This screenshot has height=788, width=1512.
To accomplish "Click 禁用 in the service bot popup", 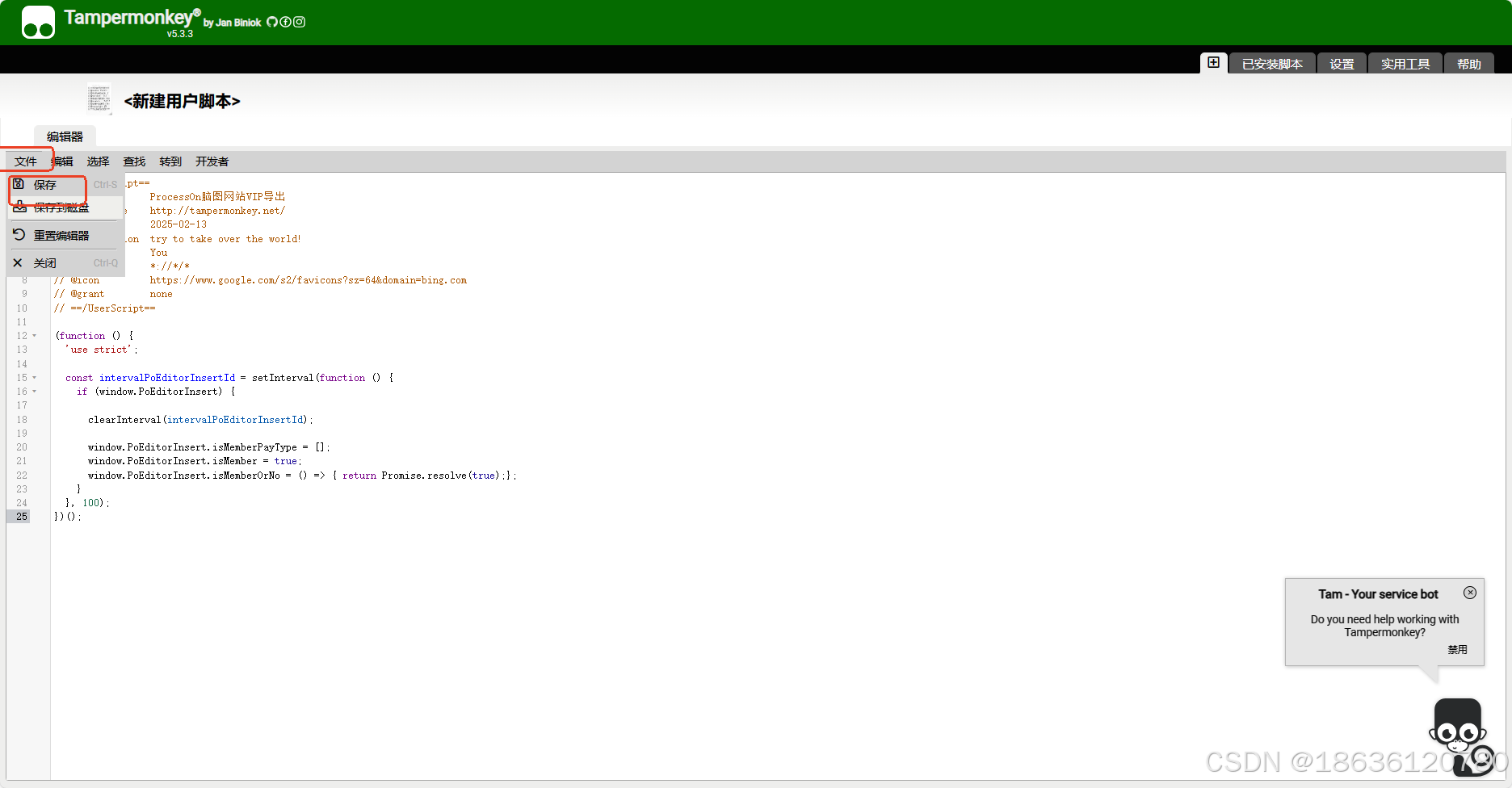I will (x=1457, y=649).
